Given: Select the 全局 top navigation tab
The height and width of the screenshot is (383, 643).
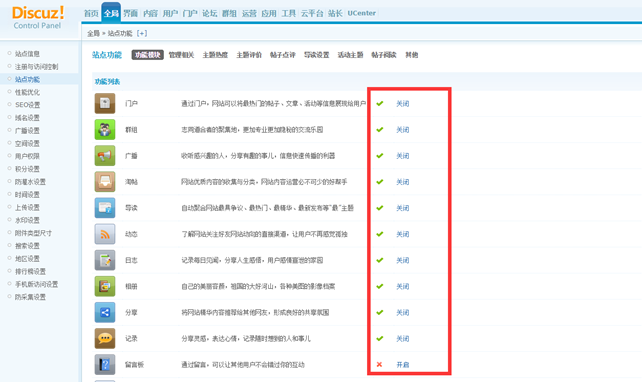Looking at the screenshot, I should pyautogui.click(x=111, y=13).
